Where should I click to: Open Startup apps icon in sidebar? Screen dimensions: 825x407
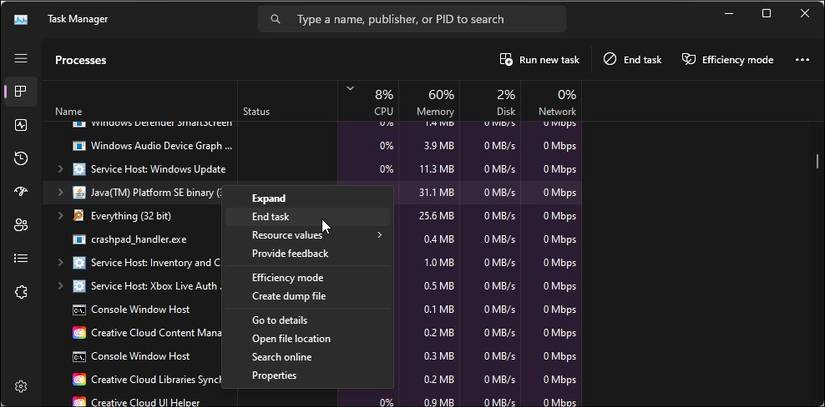pos(21,192)
